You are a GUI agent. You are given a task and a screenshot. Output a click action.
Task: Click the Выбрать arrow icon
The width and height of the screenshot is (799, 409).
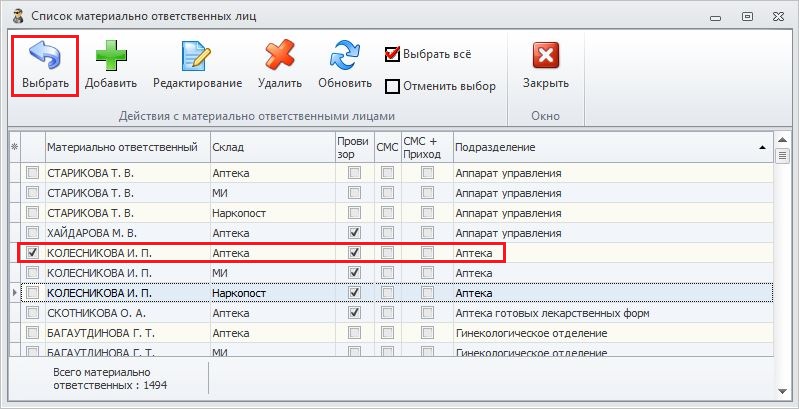point(45,56)
